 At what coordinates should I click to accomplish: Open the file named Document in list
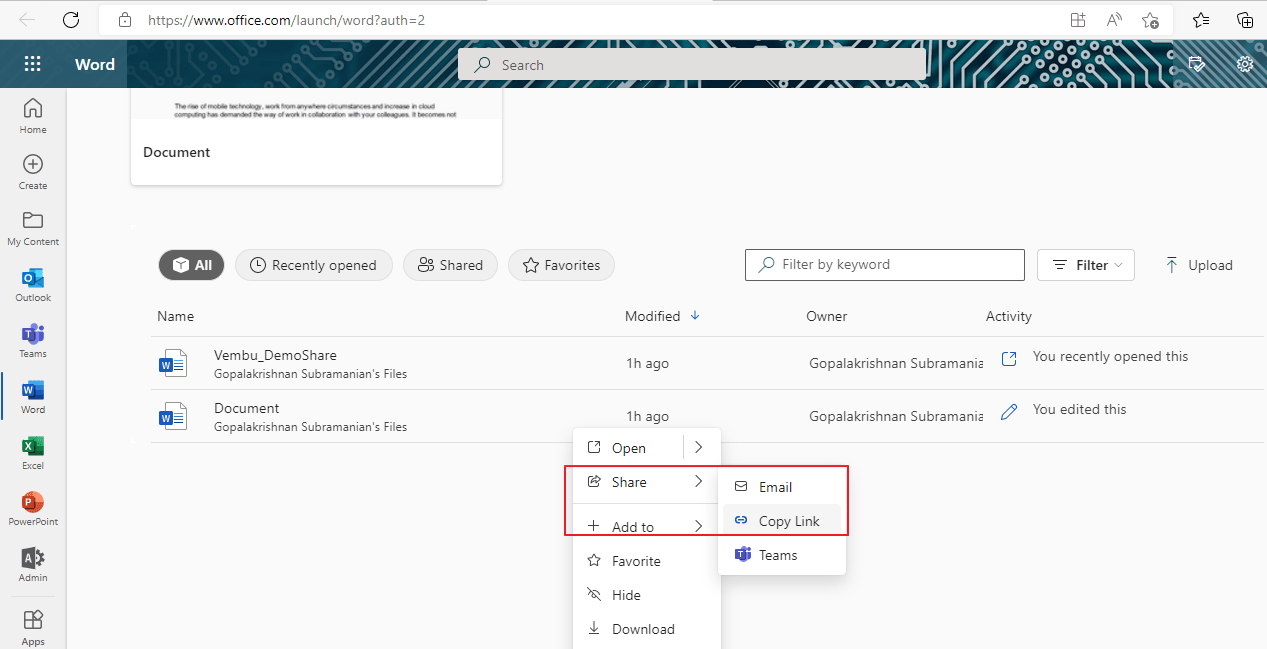(x=247, y=408)
